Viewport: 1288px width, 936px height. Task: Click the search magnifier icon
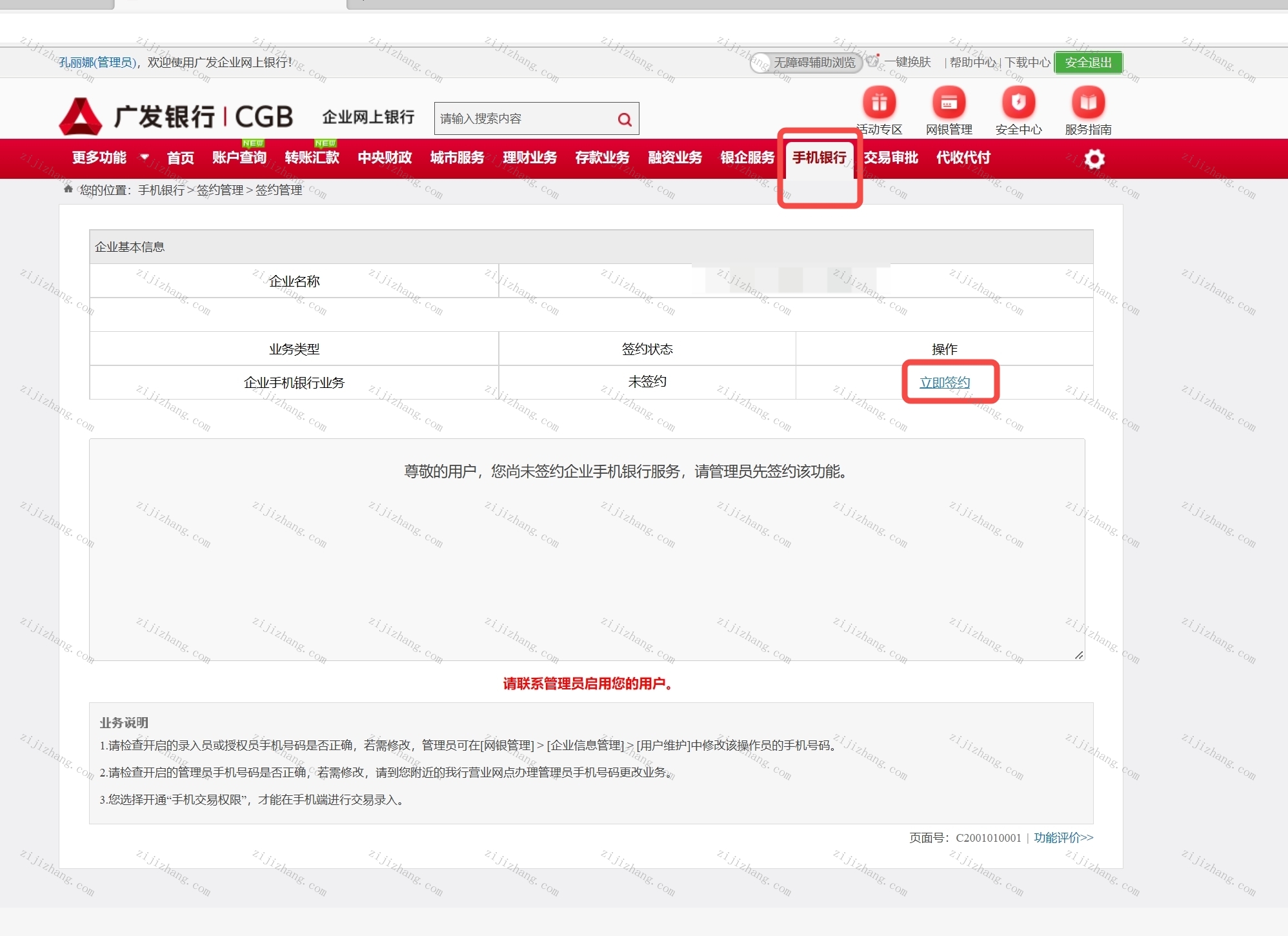point(623,119)
